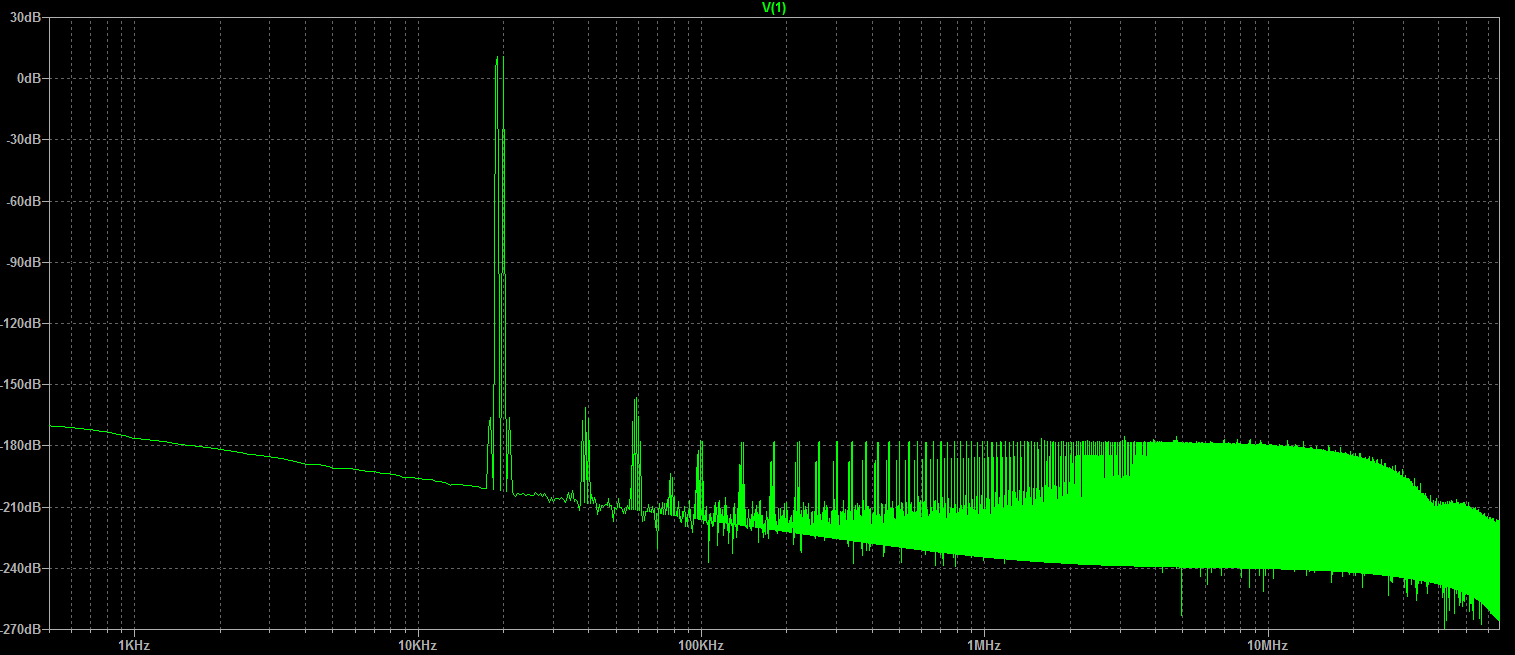Click the harmonic peak near 60KHz
Screen dimensions: 1515x655
coord(635,401)
